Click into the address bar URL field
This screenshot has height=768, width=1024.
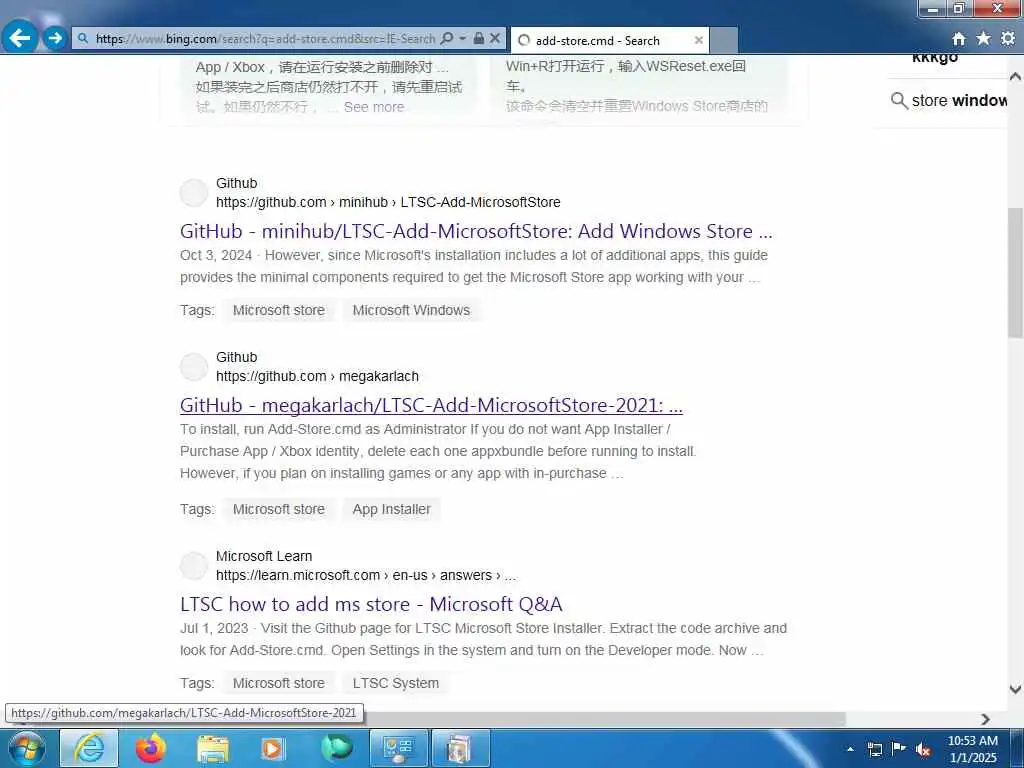(265, 39)
